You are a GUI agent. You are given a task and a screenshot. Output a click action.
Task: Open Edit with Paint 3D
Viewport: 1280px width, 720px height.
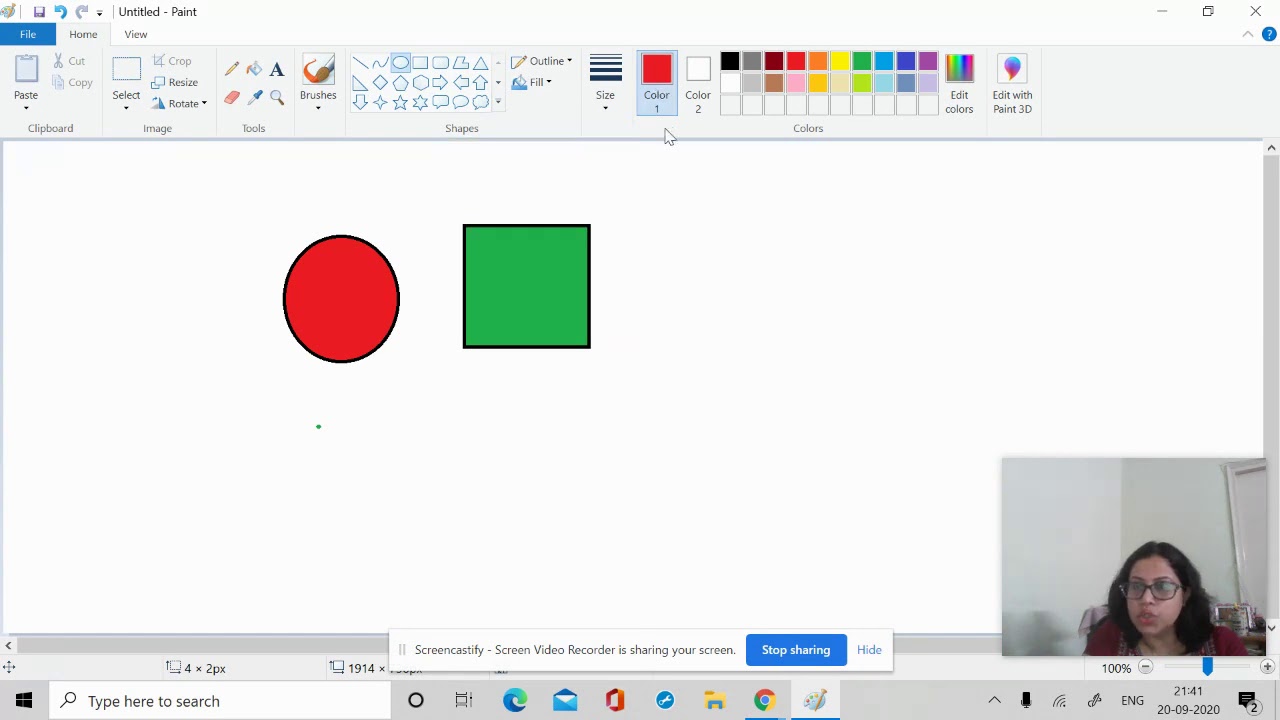point(1012,84)
